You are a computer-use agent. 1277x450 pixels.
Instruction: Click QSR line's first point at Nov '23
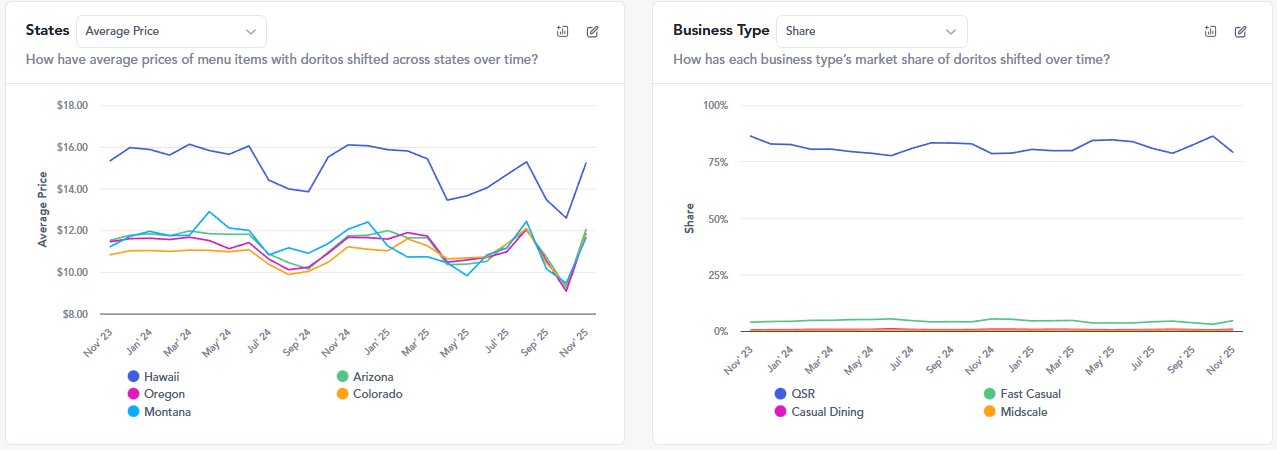(x=751, y=136)
